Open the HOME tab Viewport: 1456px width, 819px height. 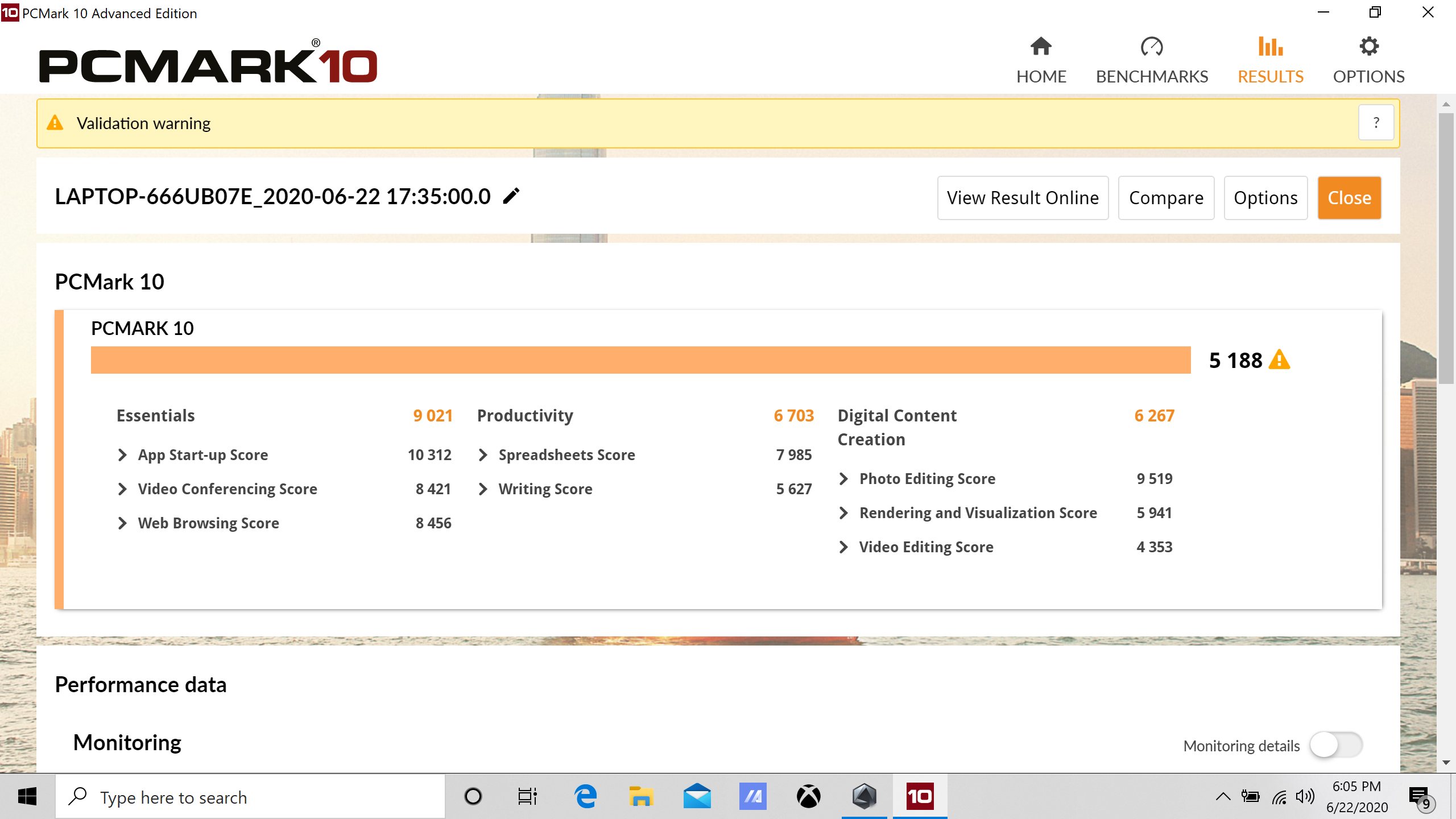coord(1041,61)
